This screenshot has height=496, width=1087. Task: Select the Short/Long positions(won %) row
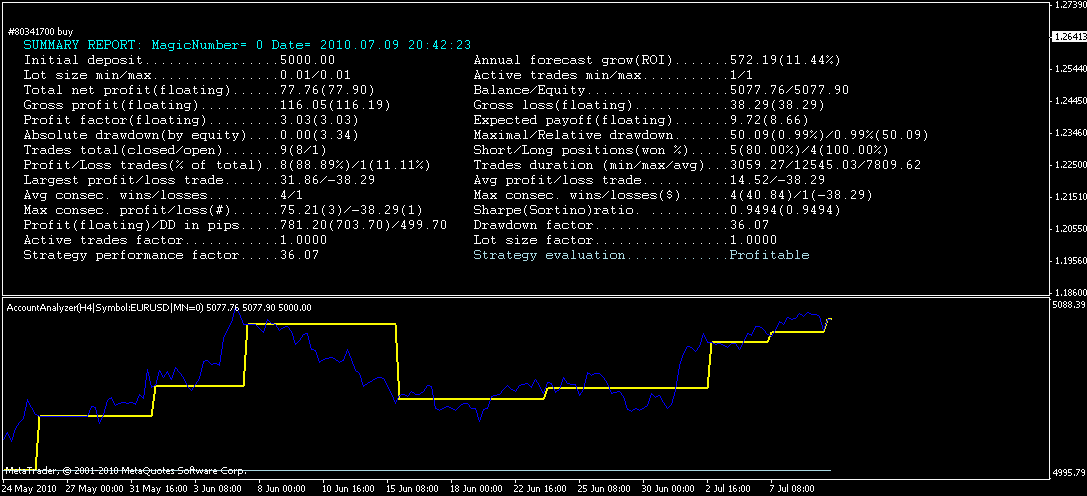click(x=681, y=150)
